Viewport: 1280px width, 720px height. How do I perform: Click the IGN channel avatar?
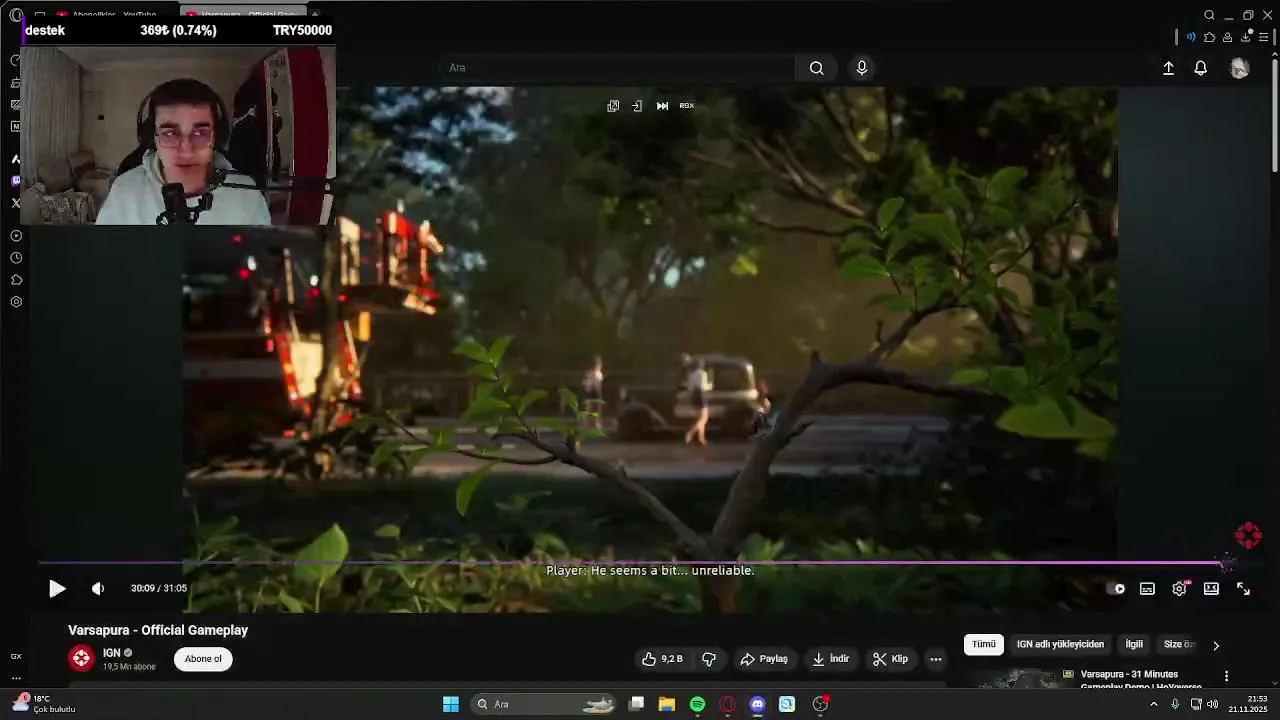(81, 658)
